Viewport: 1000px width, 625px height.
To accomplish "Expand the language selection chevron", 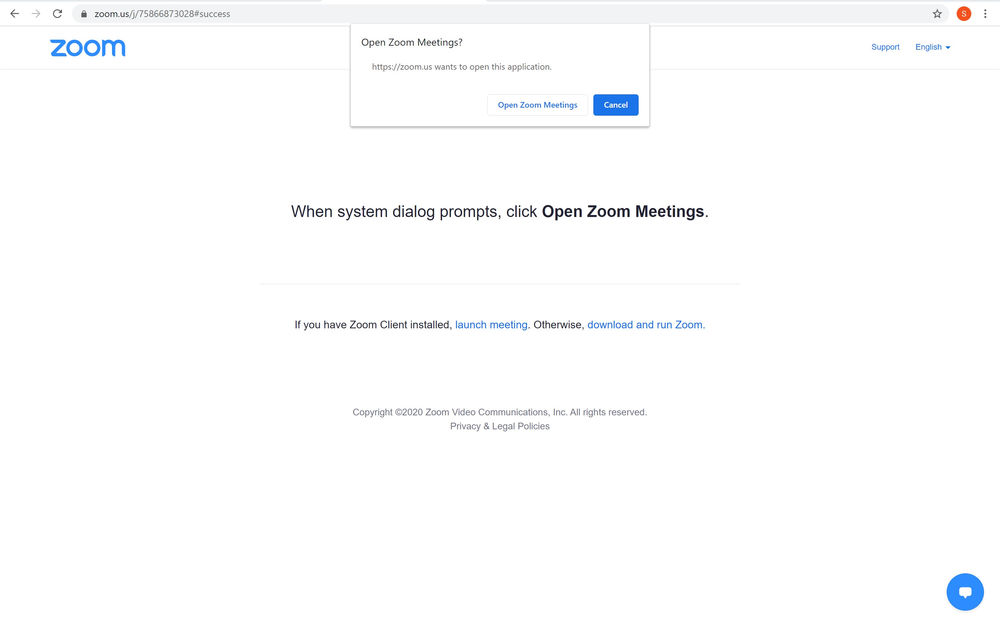I will pyautogui.click(x=948, y=47).
